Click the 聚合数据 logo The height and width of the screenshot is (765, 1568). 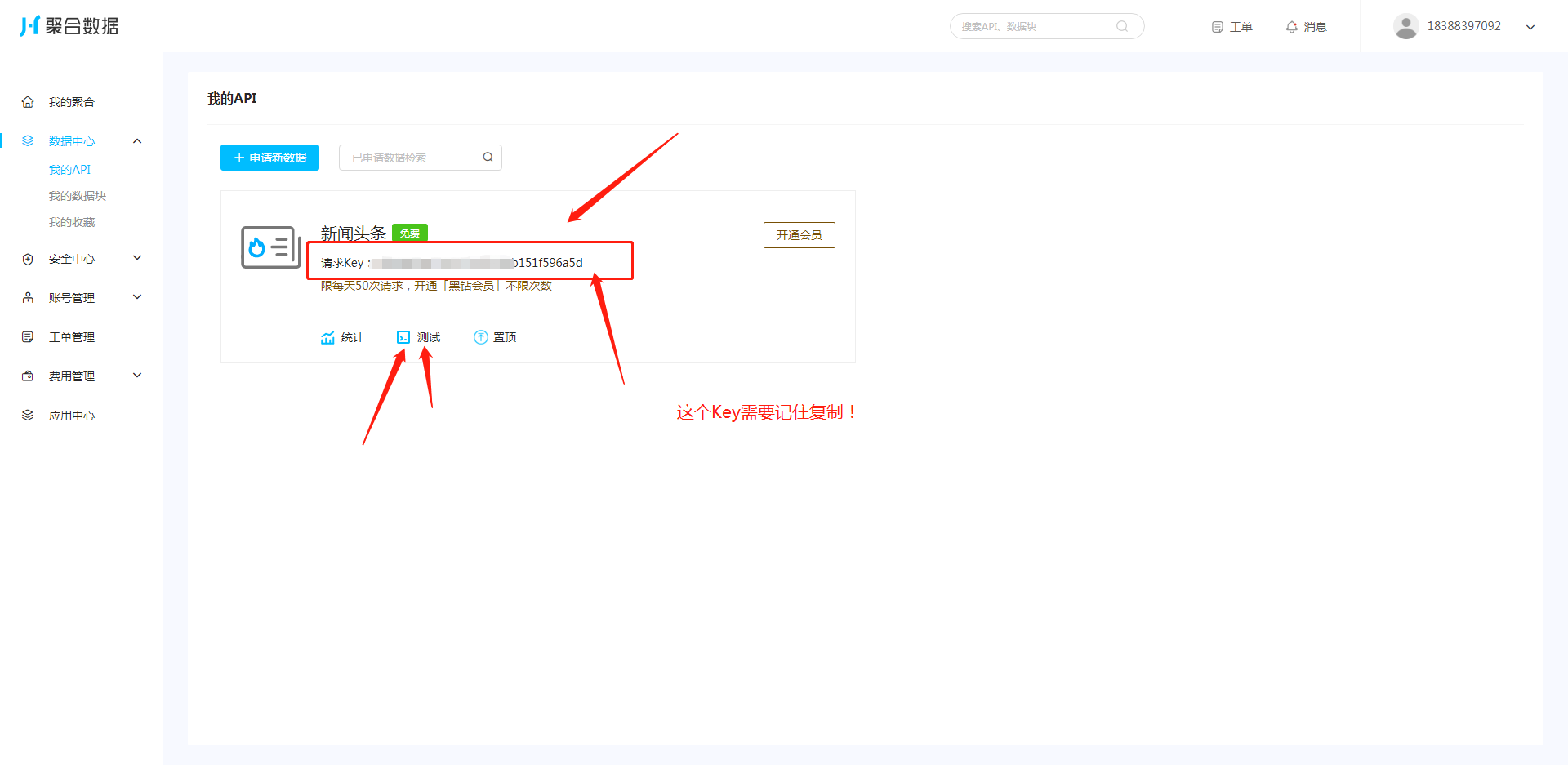(x=69, y=26)
